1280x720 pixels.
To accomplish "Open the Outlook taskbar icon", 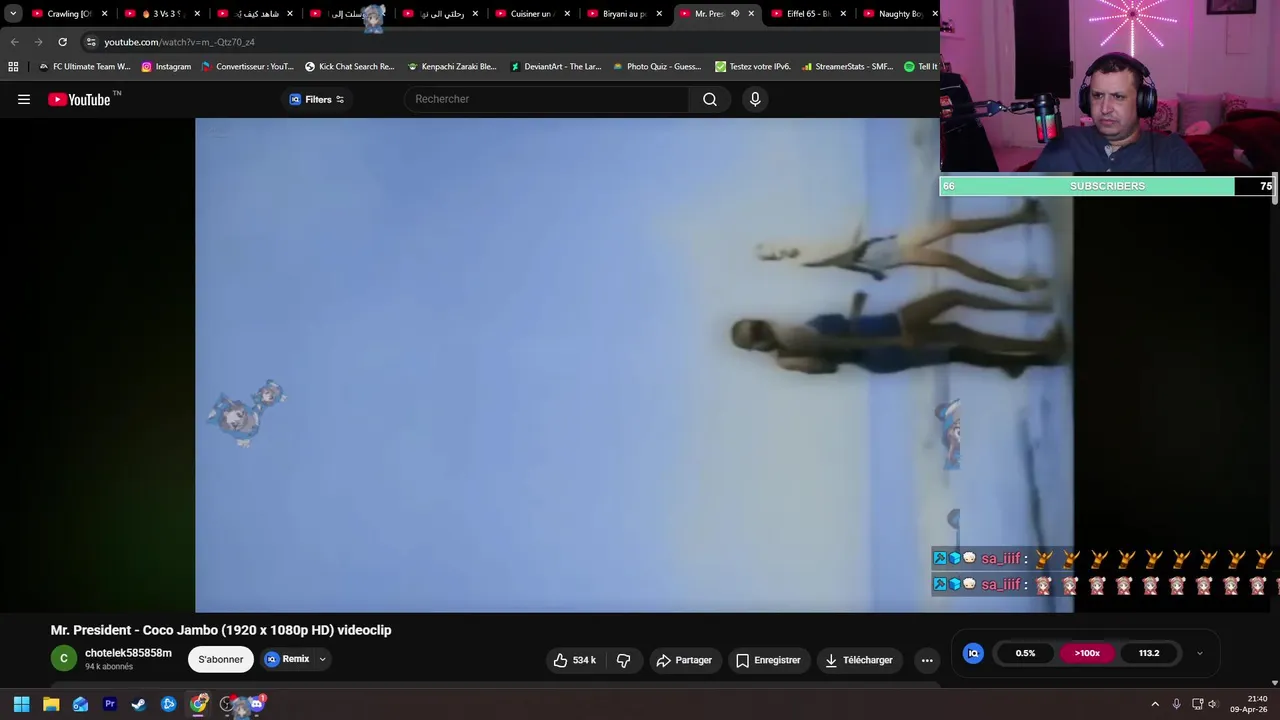I will pyautogui.click(x=80, y=704).
